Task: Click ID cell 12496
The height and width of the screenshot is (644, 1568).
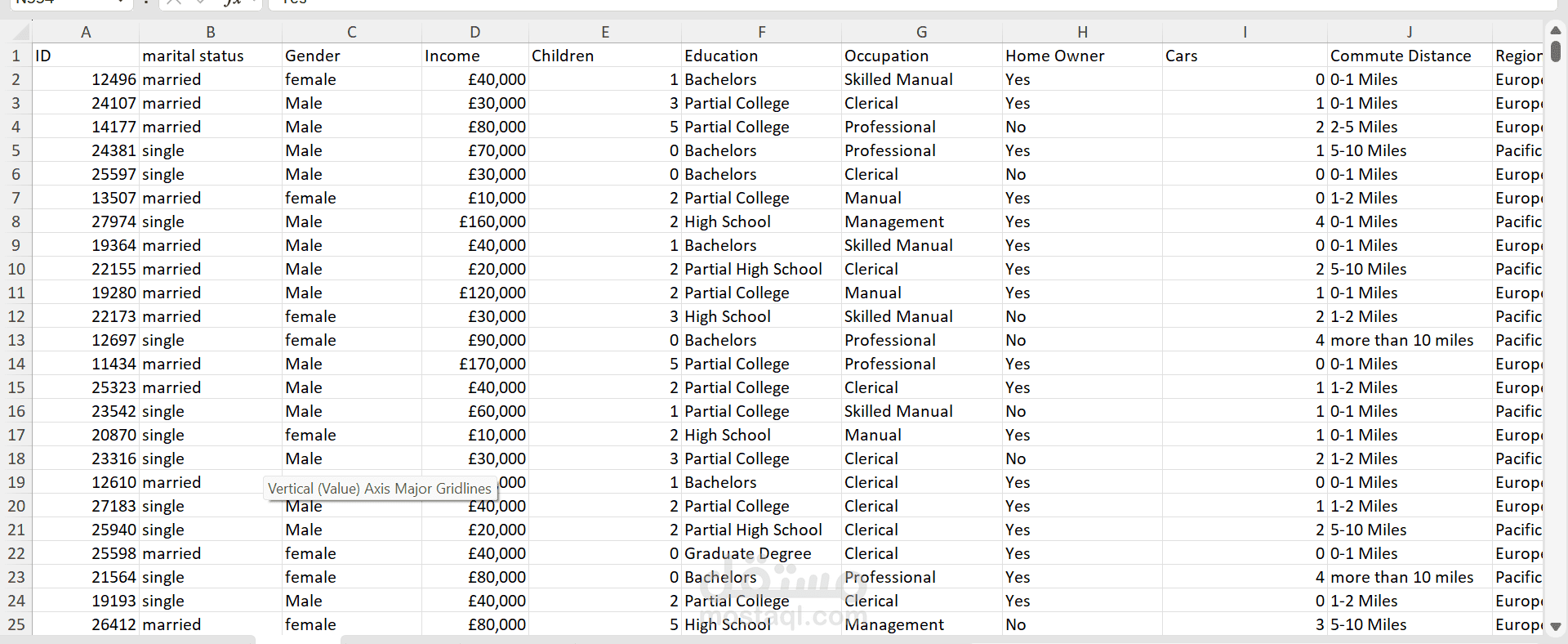Action: click(x=114, y=79)
